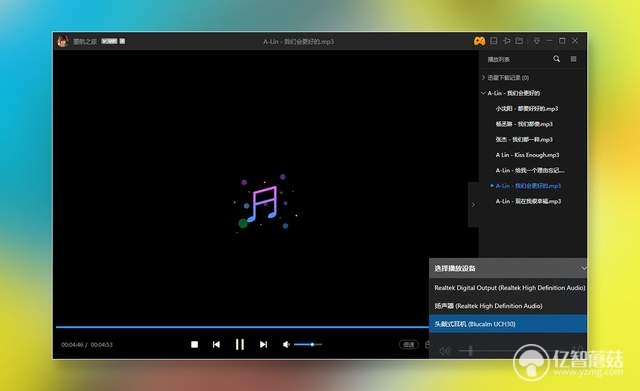Collapse the playlist panel with side arrow

point(473,205)
